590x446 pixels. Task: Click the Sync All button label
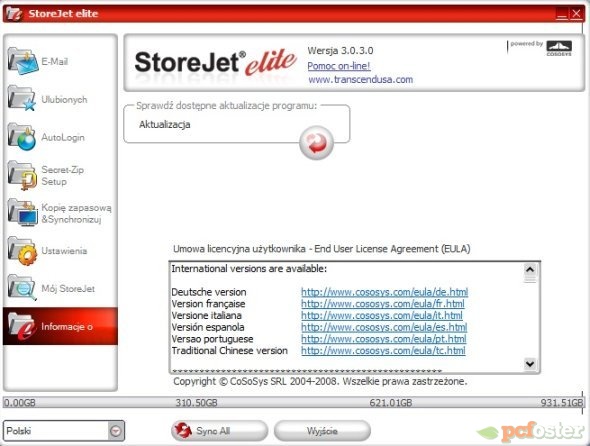point(213,431)
